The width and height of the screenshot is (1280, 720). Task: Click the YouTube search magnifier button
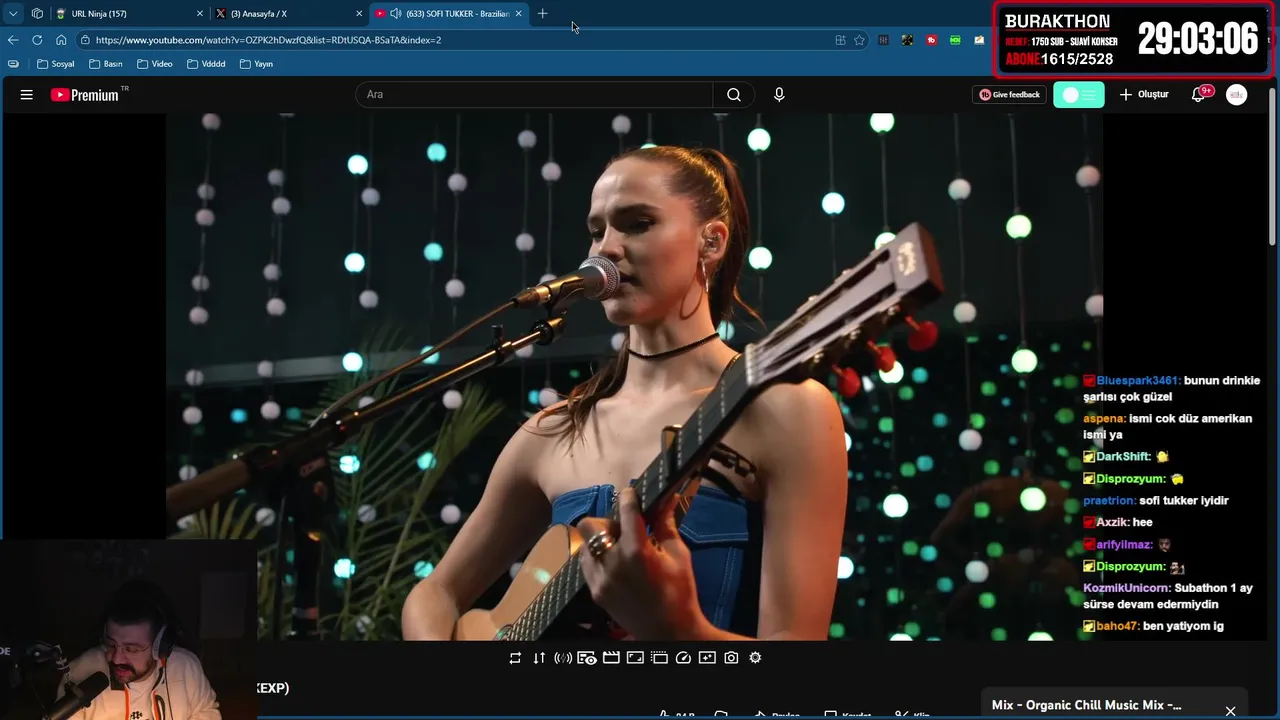click(x=734, y=95)
